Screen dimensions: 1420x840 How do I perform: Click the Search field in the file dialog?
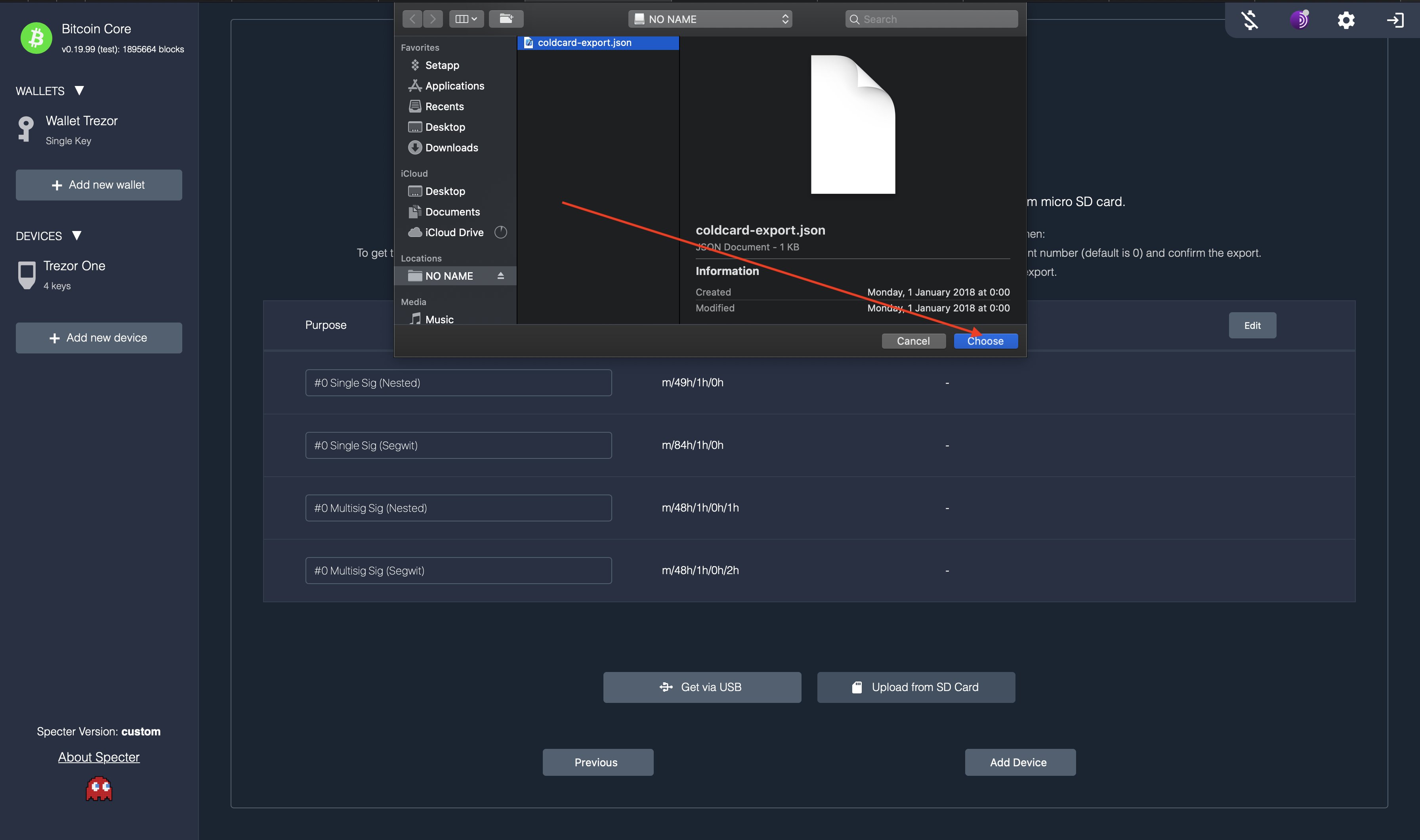coord(931,19)
